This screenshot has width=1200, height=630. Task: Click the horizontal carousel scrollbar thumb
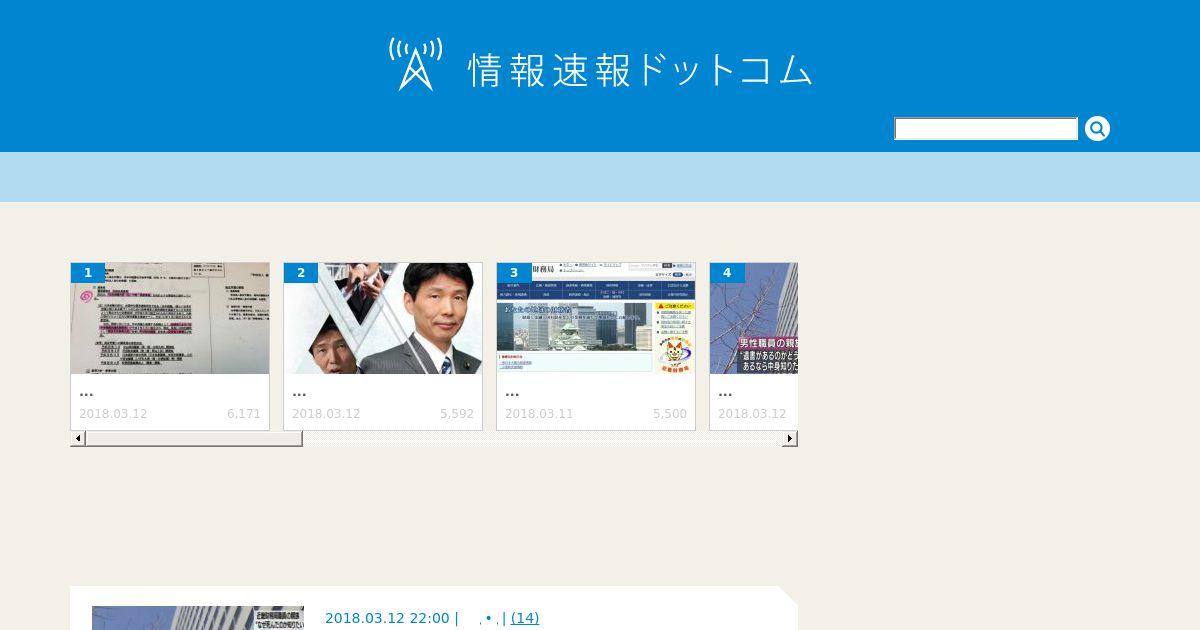[194, 439]
